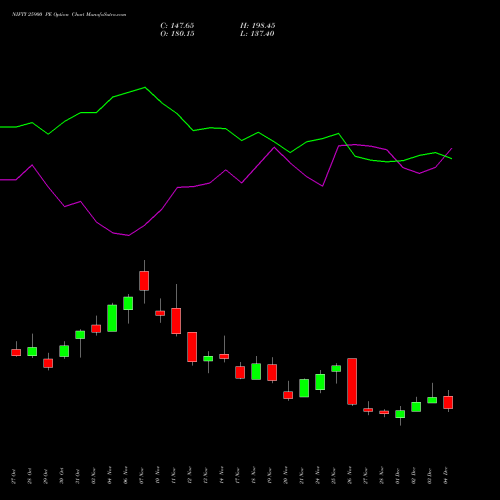Click the 11 Nov date label
Screen dimensions: 500x500
174,476
